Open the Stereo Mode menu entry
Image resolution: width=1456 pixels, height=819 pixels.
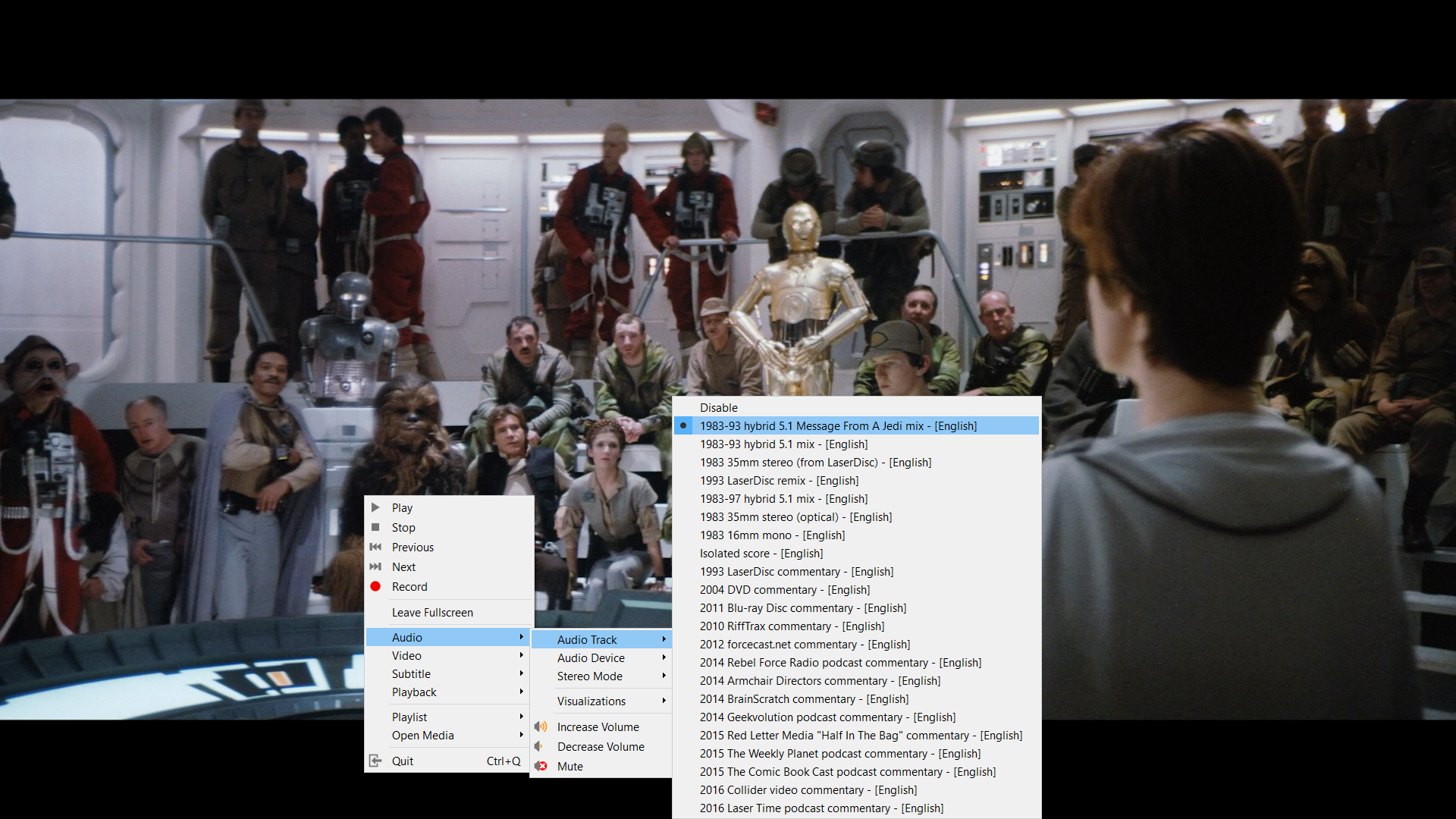601,676
